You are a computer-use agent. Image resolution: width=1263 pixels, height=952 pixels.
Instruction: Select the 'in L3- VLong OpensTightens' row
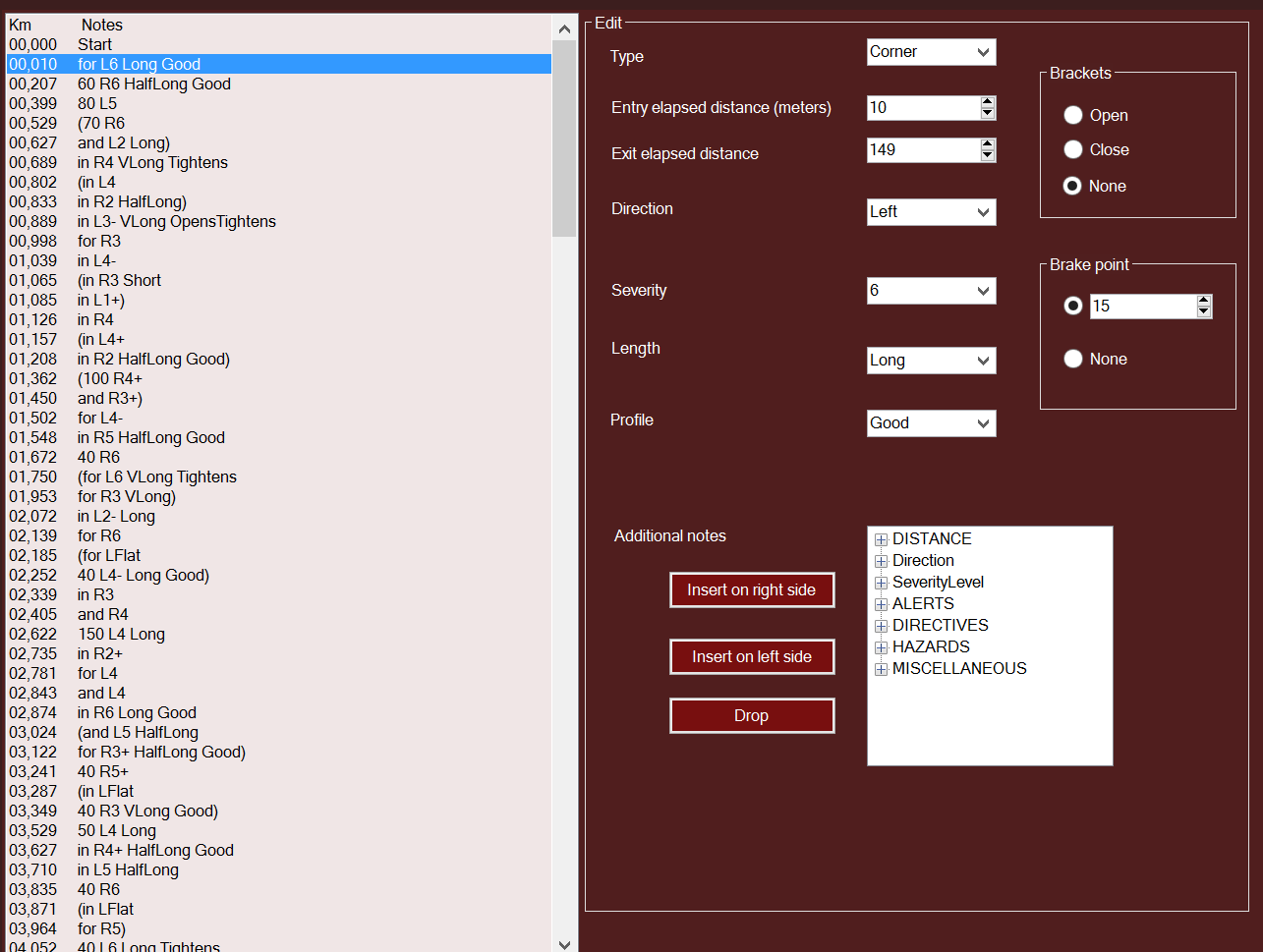click(x=279, y=221)
